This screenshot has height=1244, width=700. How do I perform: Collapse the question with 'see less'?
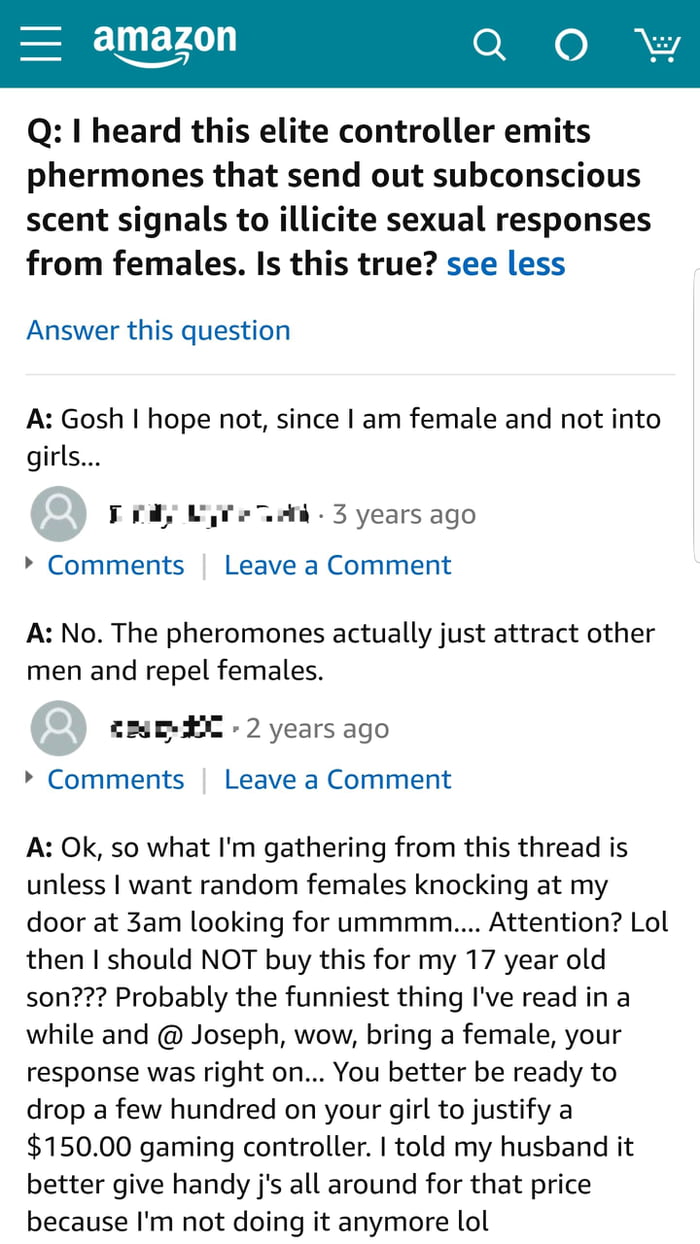point(505,263)
